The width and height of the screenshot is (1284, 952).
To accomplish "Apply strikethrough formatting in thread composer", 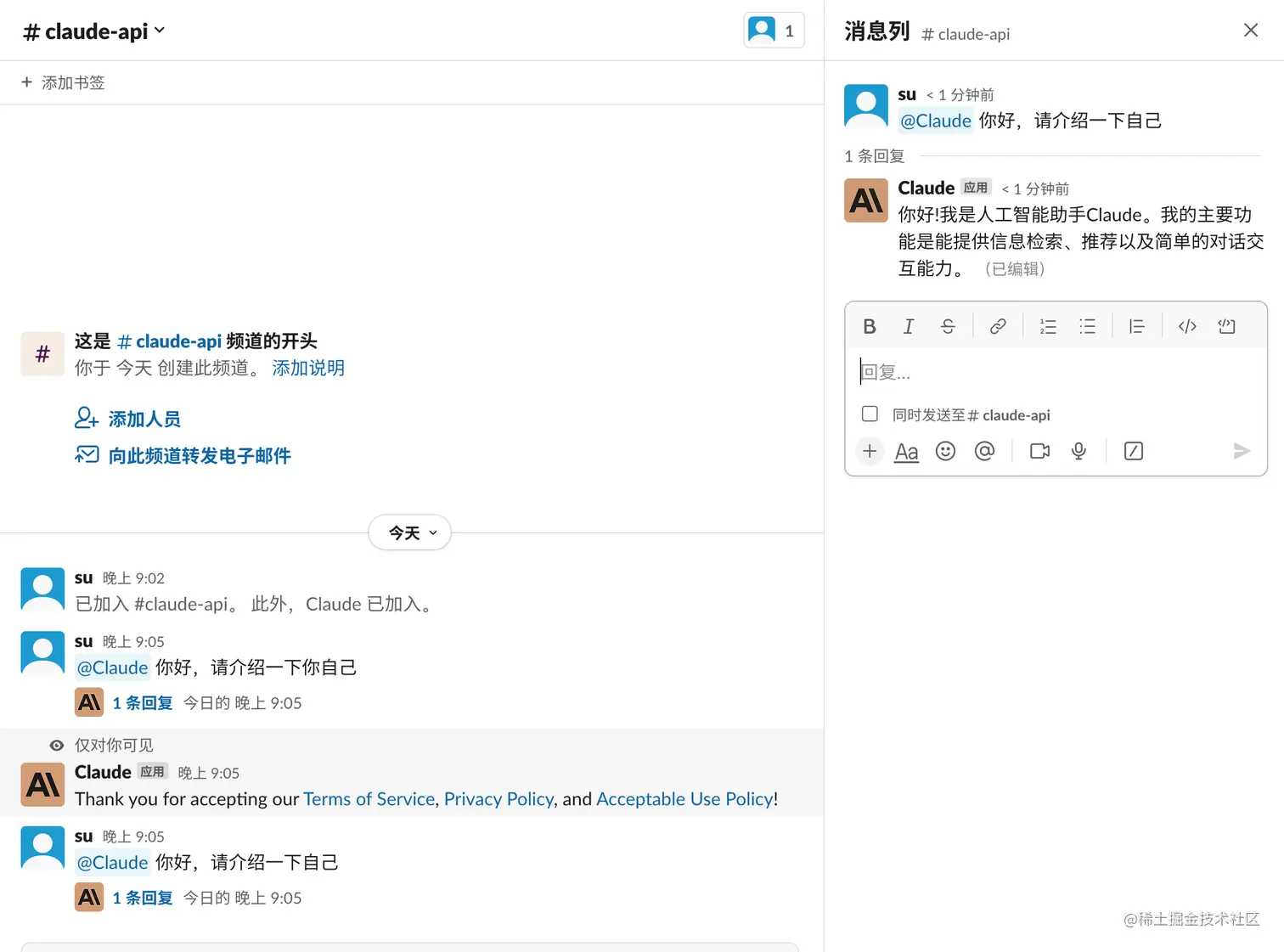I will click(948, 326).
